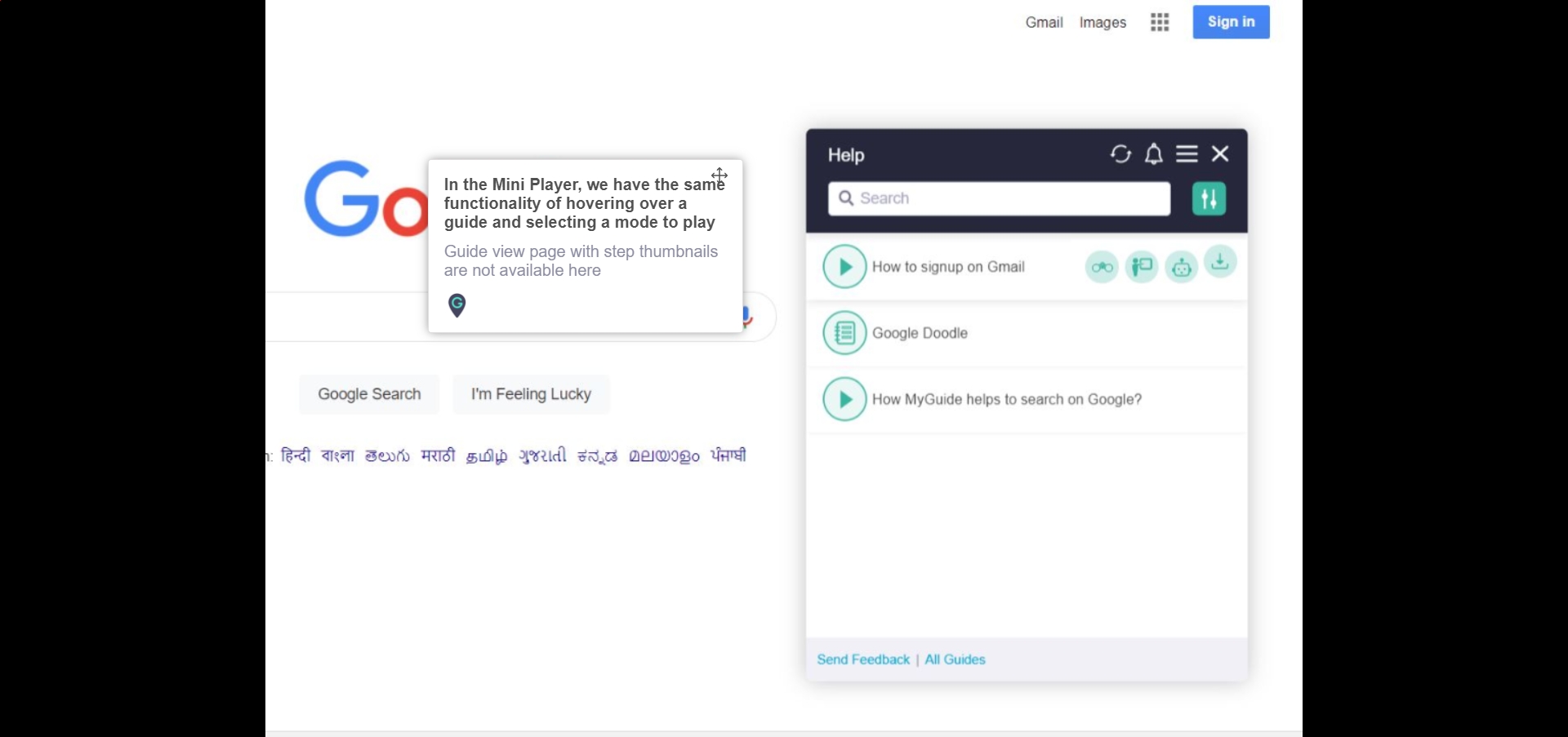
Task: Focus the Help panel Search field
Action: pos(1000,199)
